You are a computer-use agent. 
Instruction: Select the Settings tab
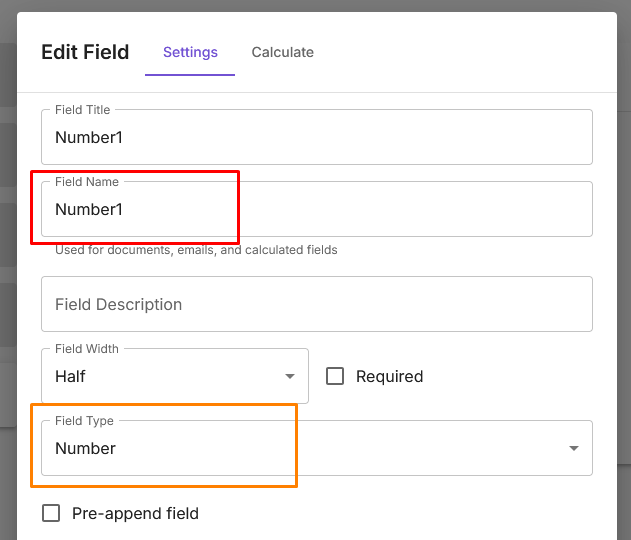coord(190,52)
